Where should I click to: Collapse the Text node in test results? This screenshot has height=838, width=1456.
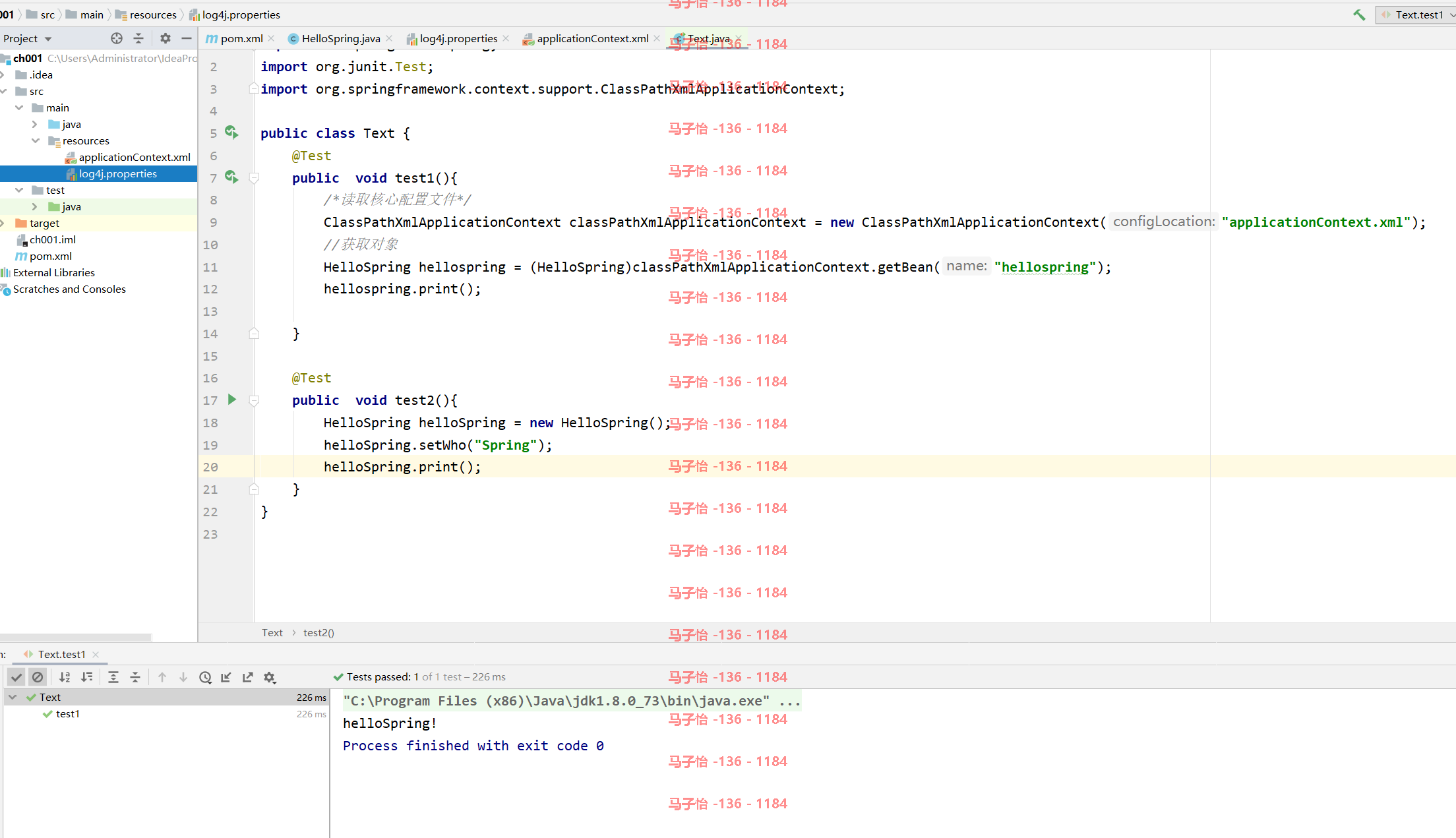13,697
